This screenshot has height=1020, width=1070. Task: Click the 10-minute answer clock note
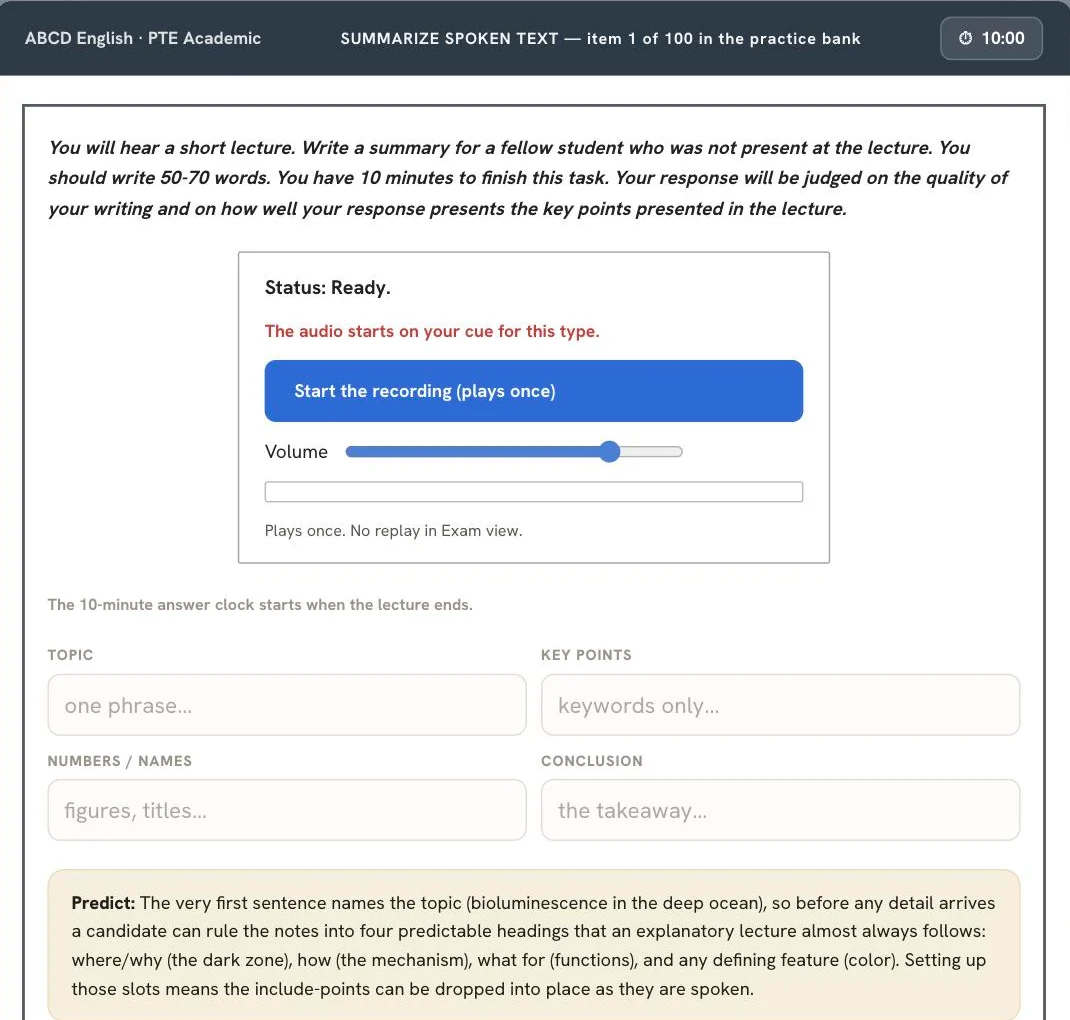260,604
